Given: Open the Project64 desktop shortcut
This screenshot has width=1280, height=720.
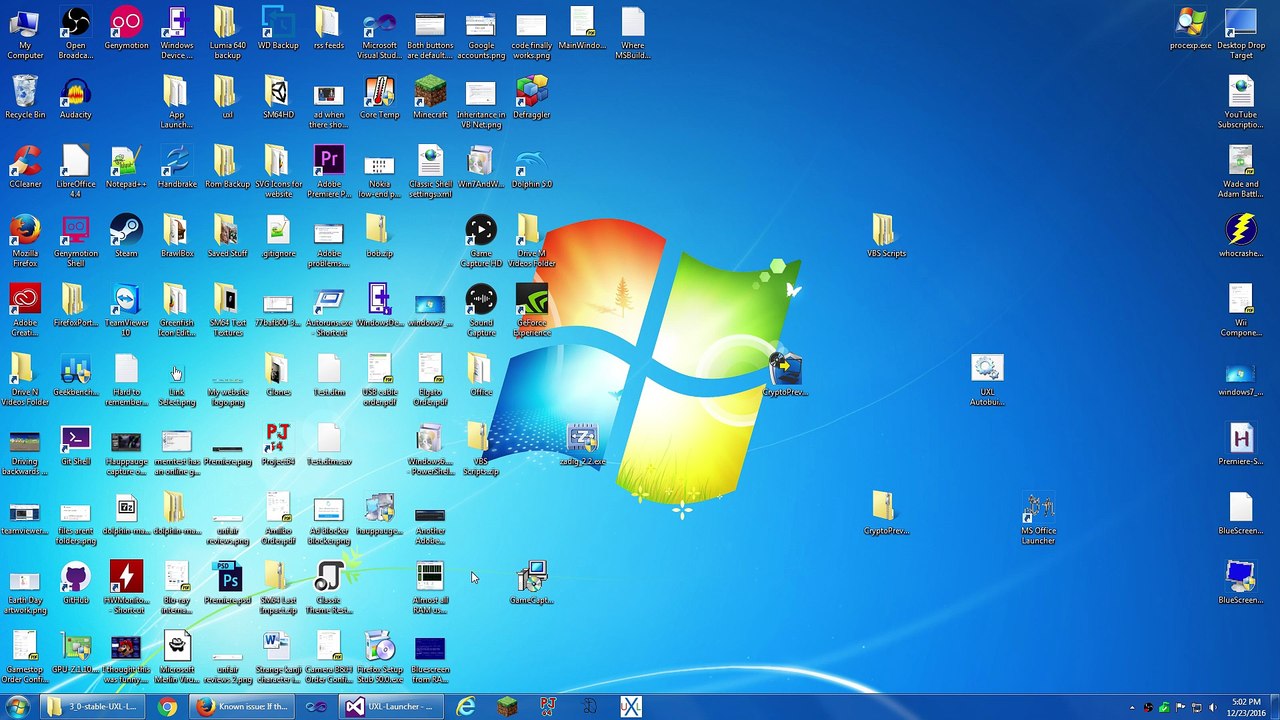Looking at the screenshot, I should (x=278, y=445).
